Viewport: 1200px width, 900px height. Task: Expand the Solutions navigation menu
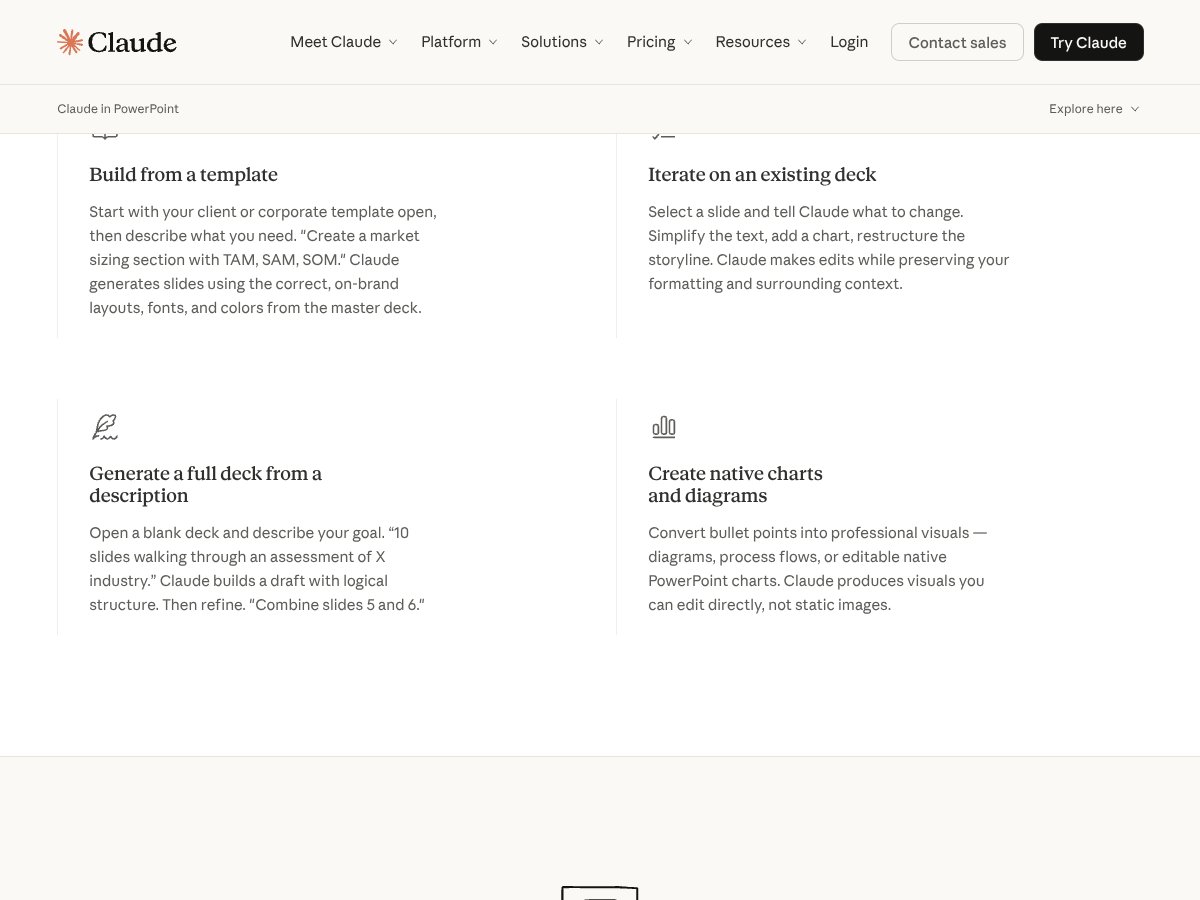tap(562, 42)
